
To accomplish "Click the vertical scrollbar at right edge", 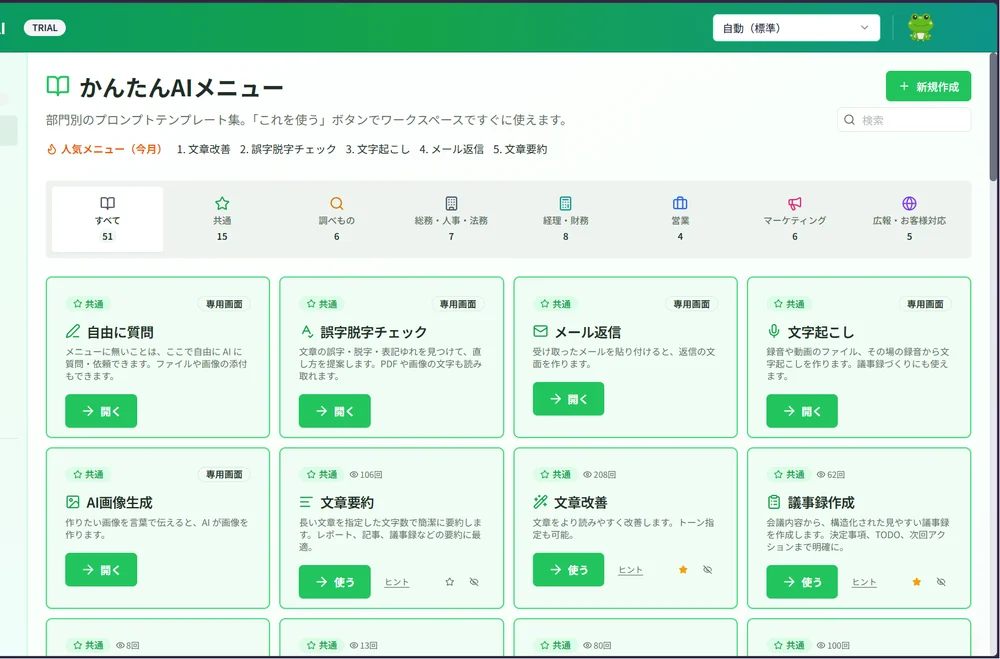I will 994,115.
